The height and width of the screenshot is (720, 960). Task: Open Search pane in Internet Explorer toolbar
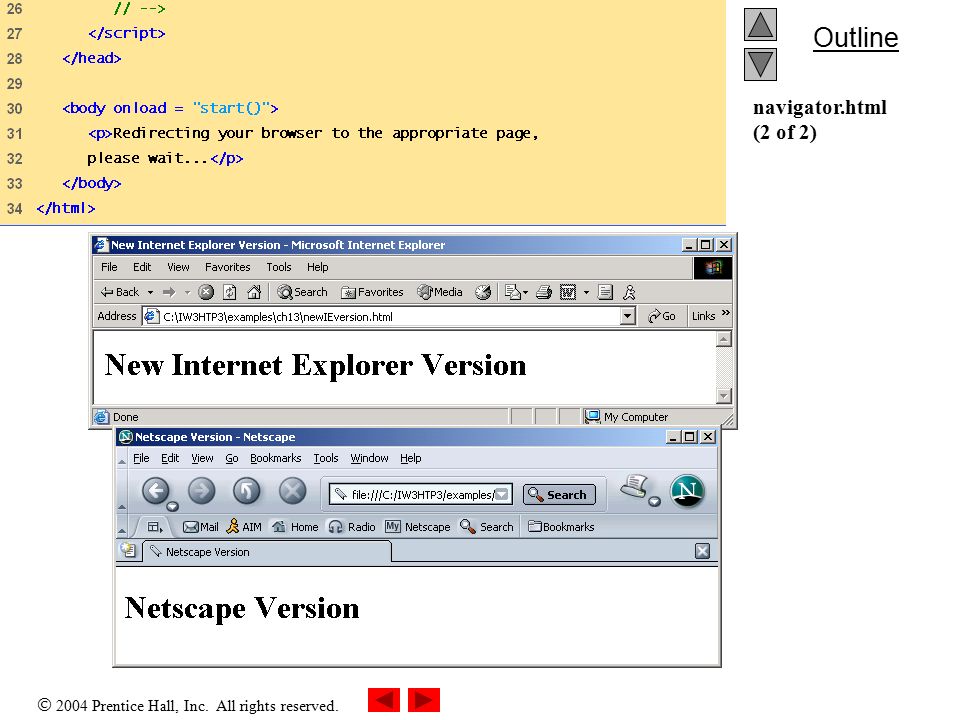pos(302,292)
